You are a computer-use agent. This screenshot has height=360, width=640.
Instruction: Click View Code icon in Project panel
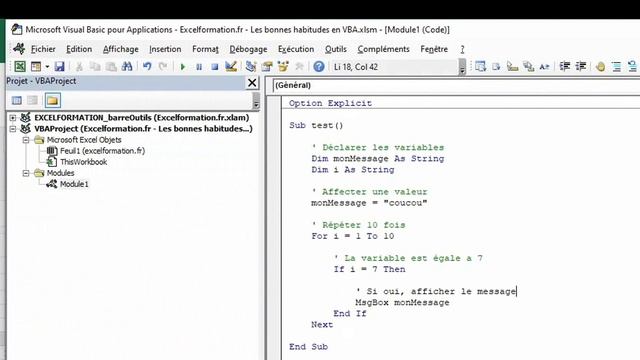[17, 100]
